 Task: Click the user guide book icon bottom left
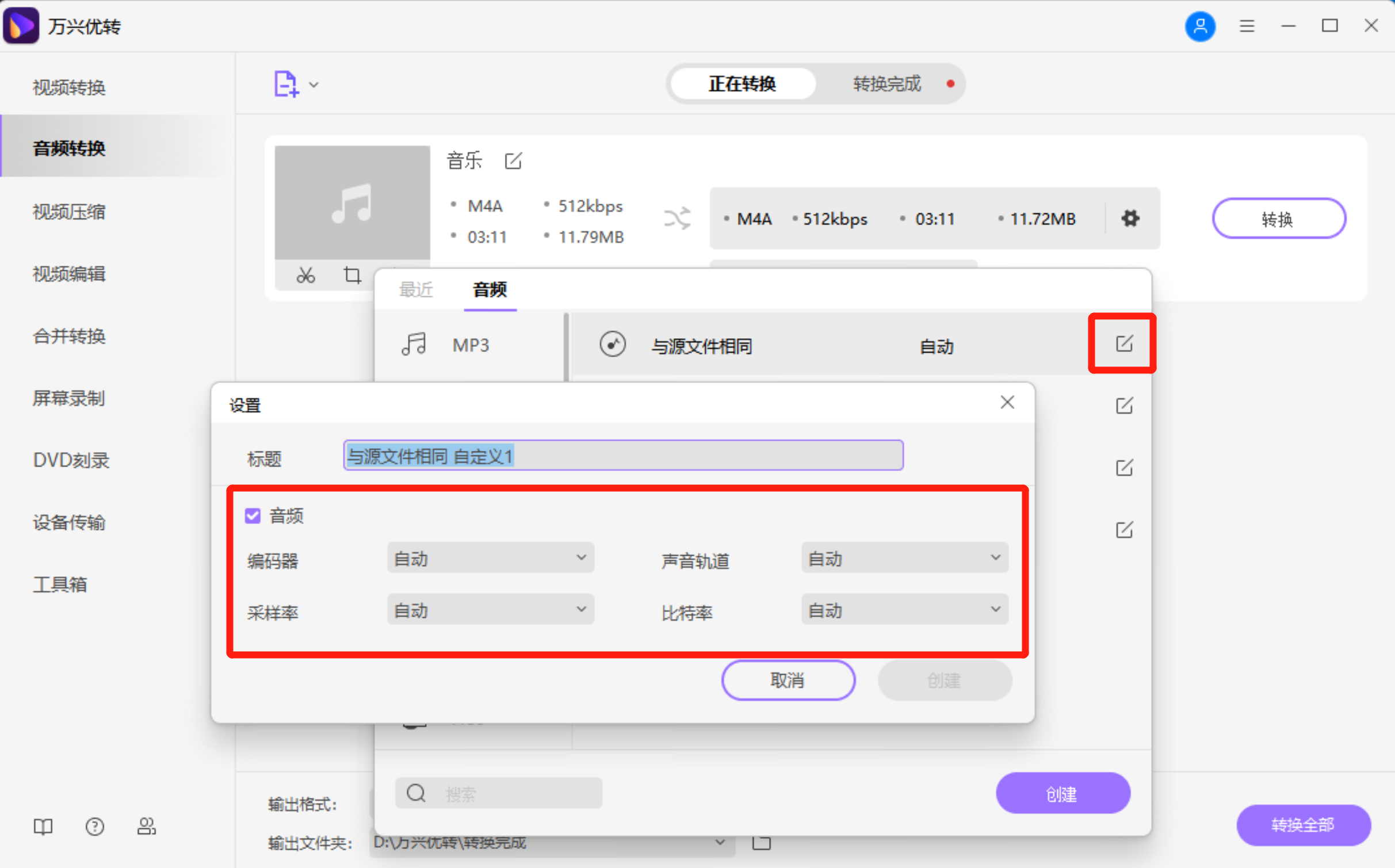pos(43,827)
